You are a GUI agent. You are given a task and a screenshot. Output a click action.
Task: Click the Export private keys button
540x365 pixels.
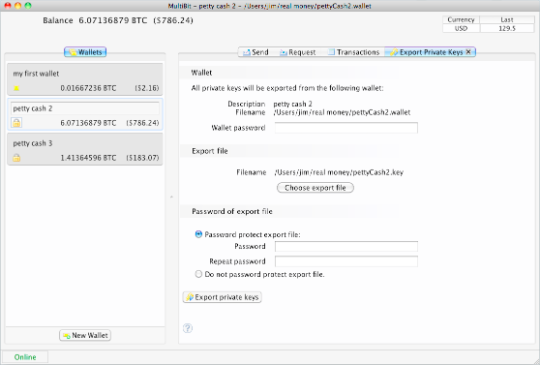(222, 297)
